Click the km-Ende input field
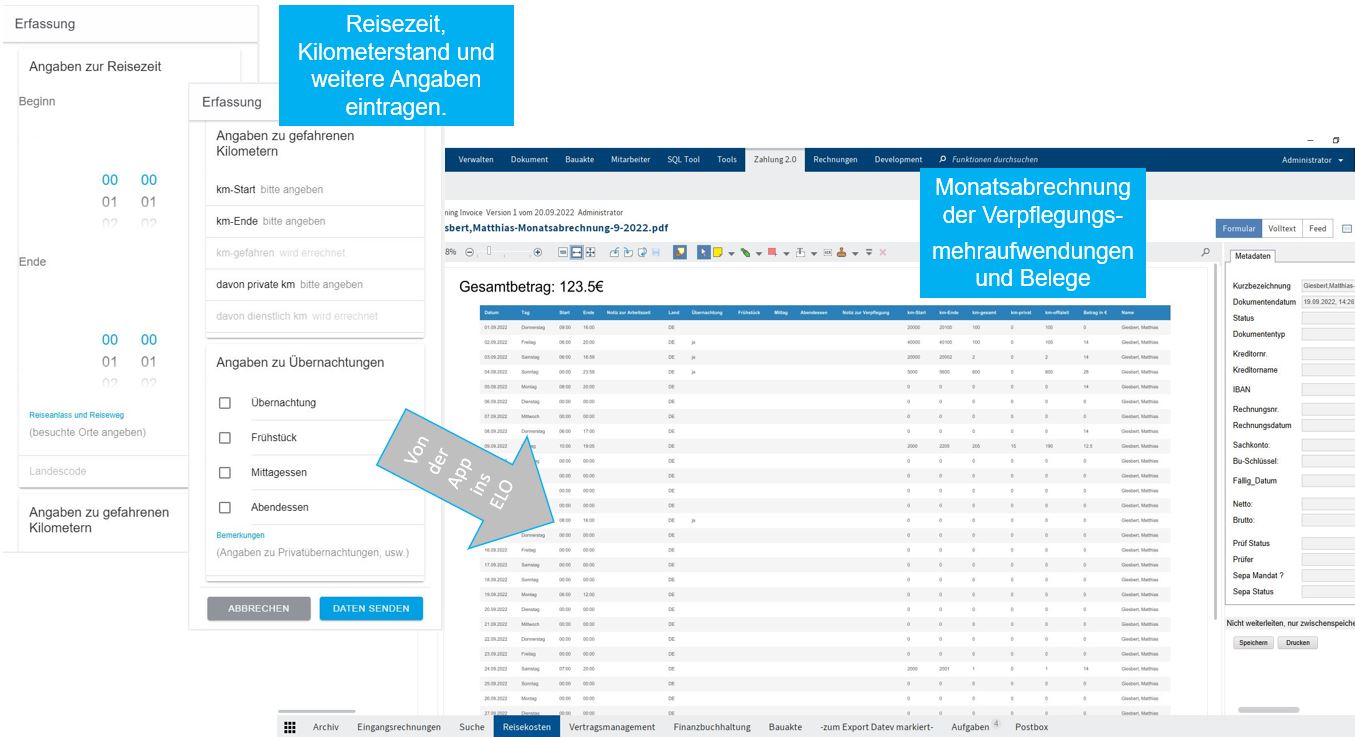 pyautogui.click(x=315, y=221)
